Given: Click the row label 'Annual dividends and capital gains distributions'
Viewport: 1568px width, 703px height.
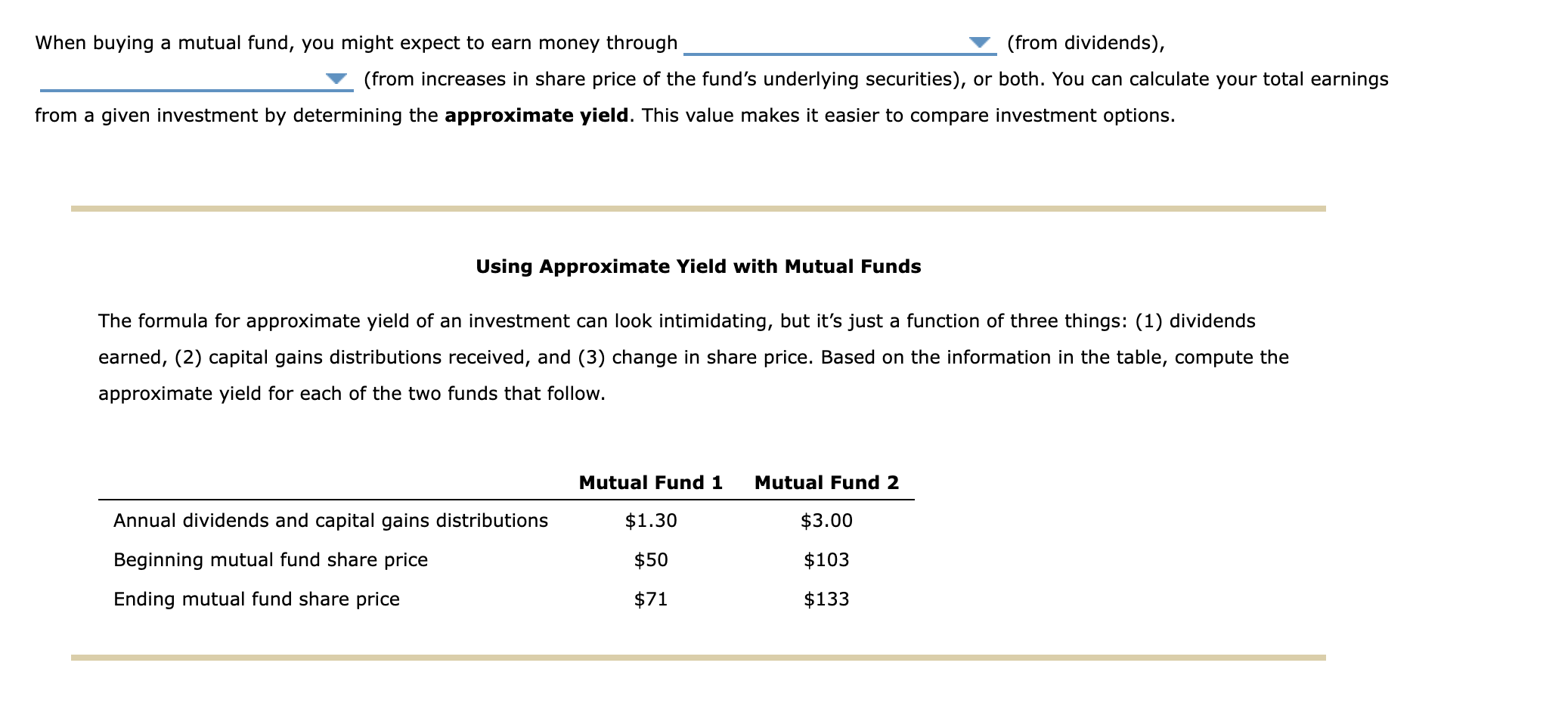Looking at the screenshot, I should tap(330, 520).
